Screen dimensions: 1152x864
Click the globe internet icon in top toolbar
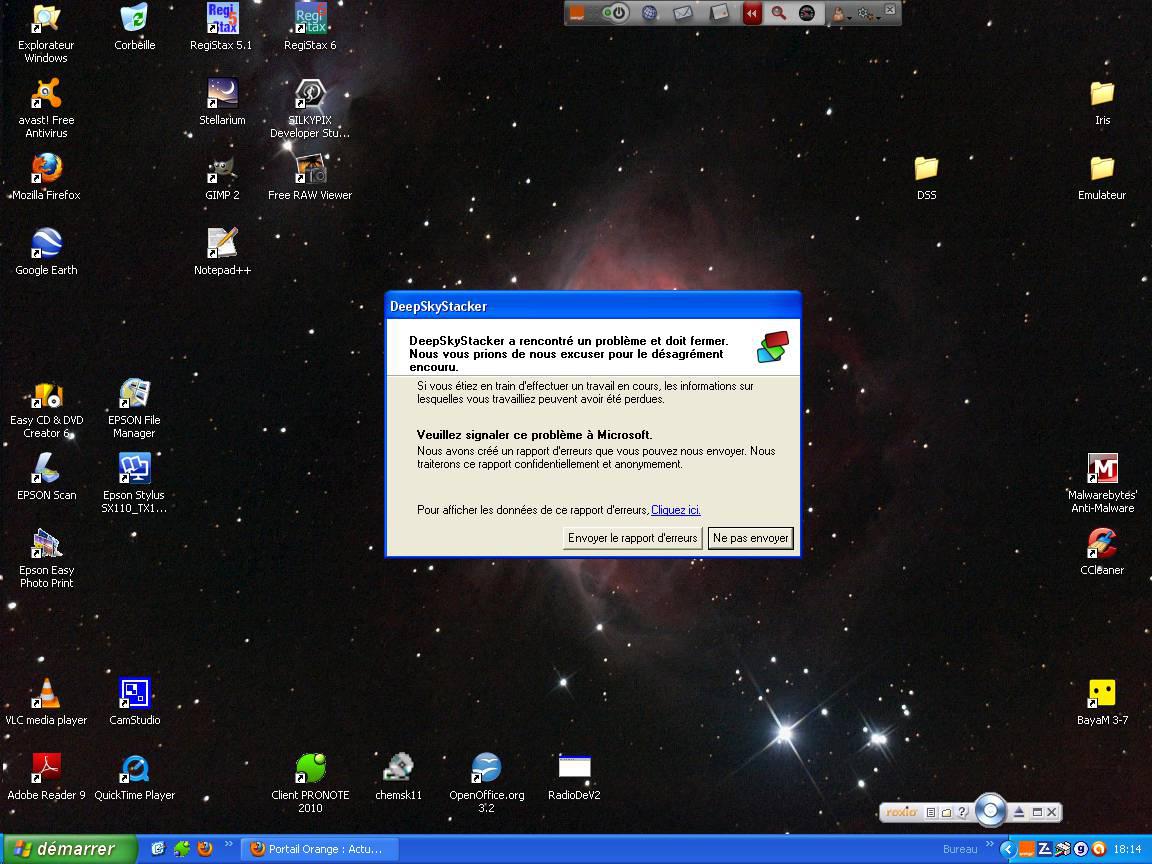click(x=649, y=13)
